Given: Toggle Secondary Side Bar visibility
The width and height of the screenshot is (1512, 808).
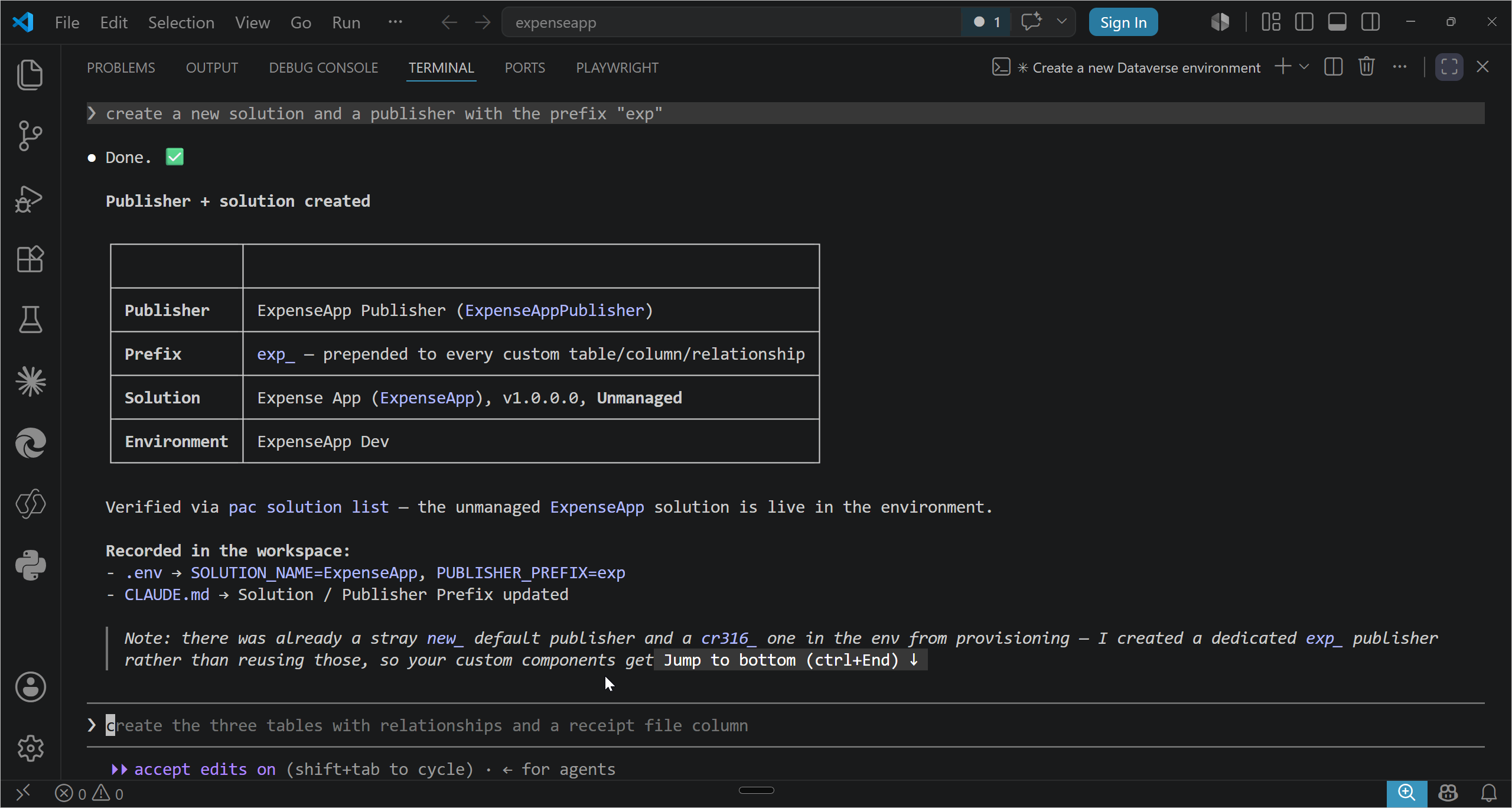Looking at the screenshot, I should pyautogui.click(x=1371, y=22).
